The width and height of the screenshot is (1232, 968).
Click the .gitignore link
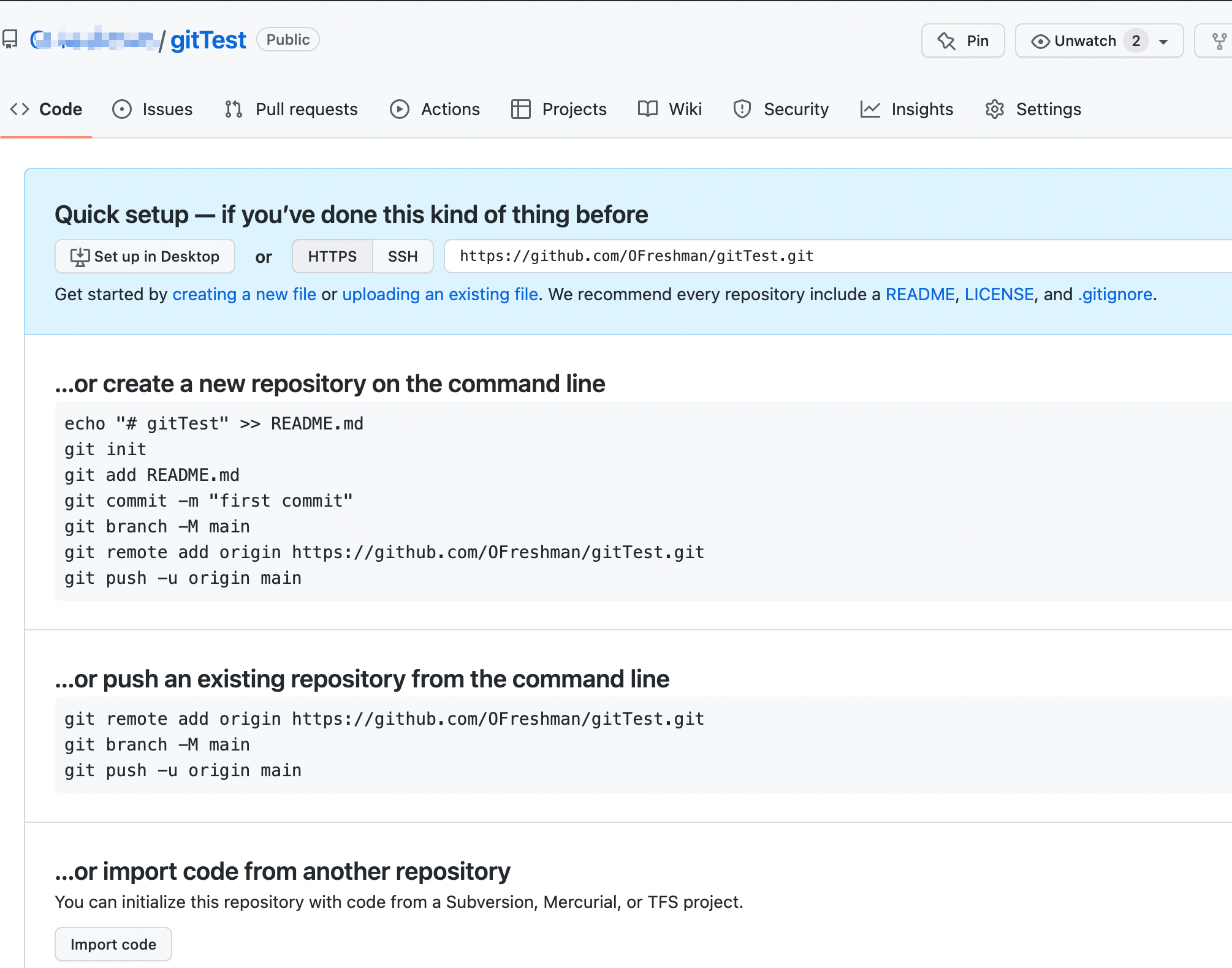(x=1116, y=295)
